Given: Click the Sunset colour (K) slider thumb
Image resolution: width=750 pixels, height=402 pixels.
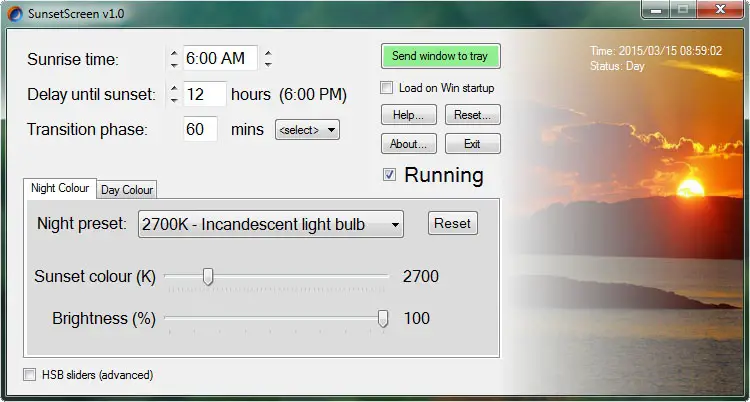Looking at the screenshot, I should [208, 277].
